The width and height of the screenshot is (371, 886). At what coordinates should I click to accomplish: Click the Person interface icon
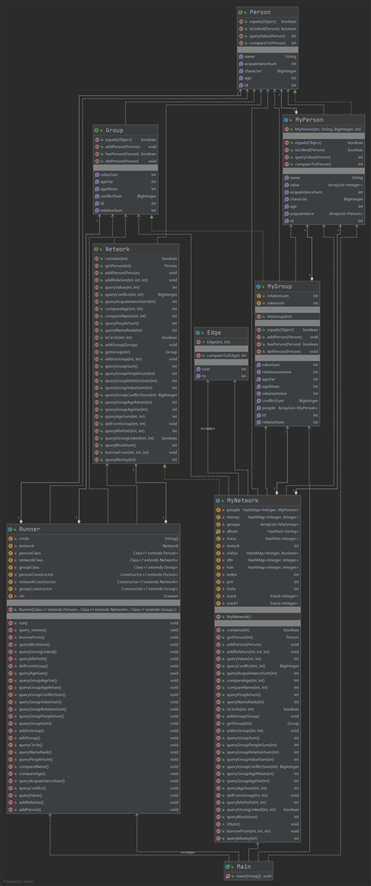[x=241, y=12]
